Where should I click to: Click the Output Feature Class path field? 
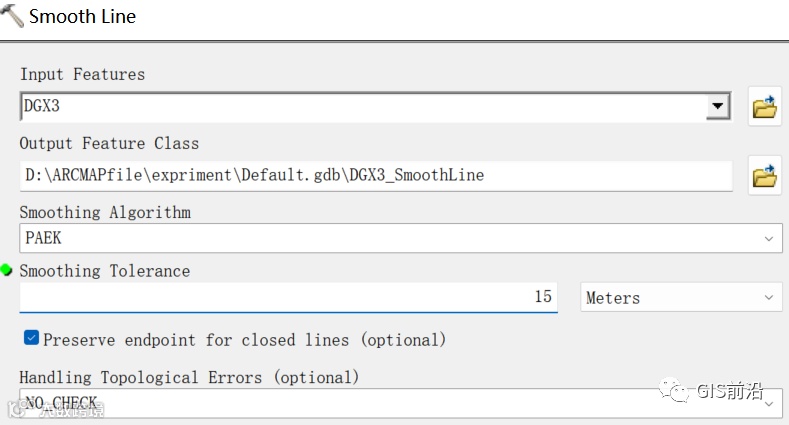375,175
